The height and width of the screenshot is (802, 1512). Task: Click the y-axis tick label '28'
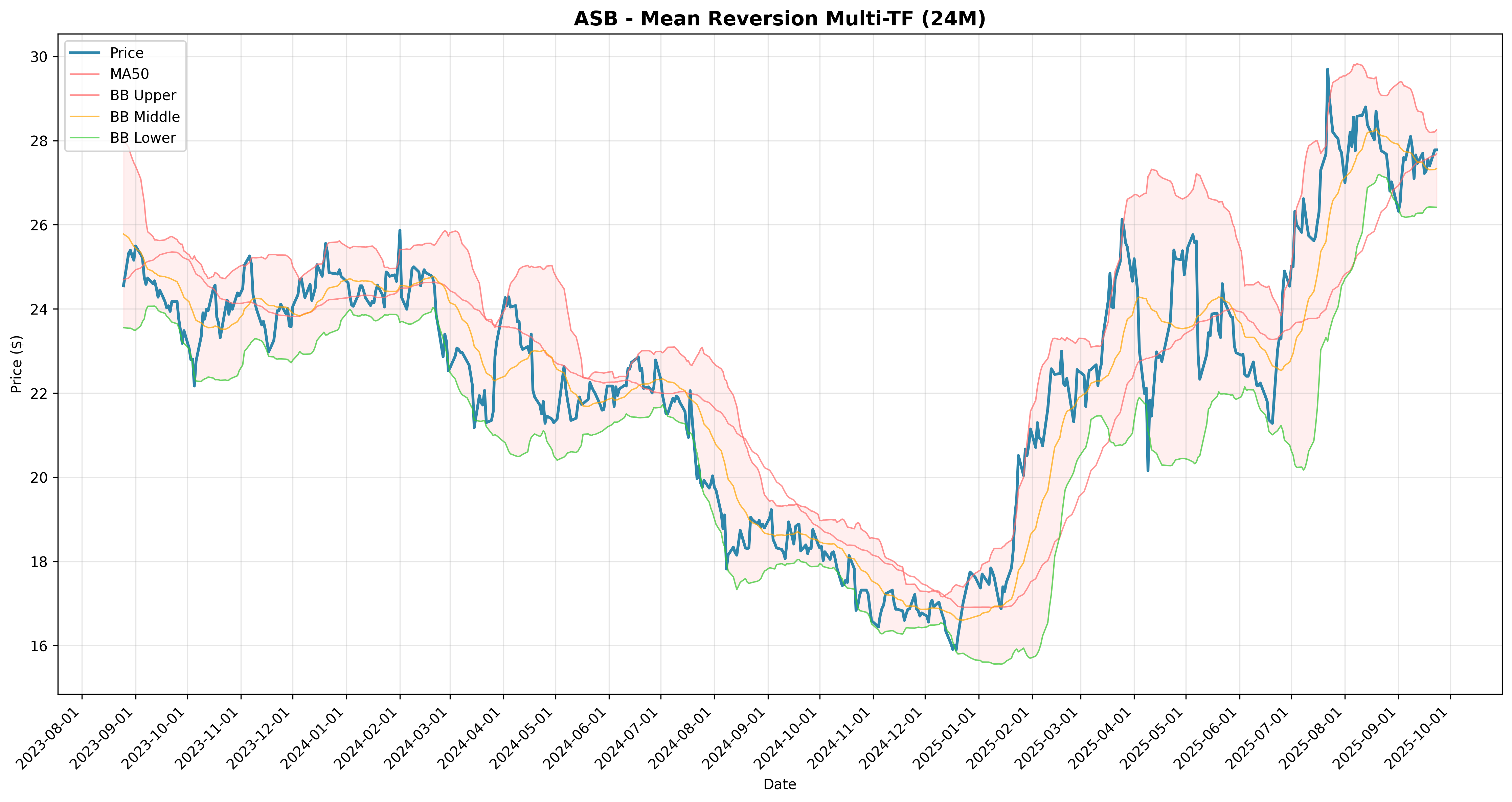point(39,141)
